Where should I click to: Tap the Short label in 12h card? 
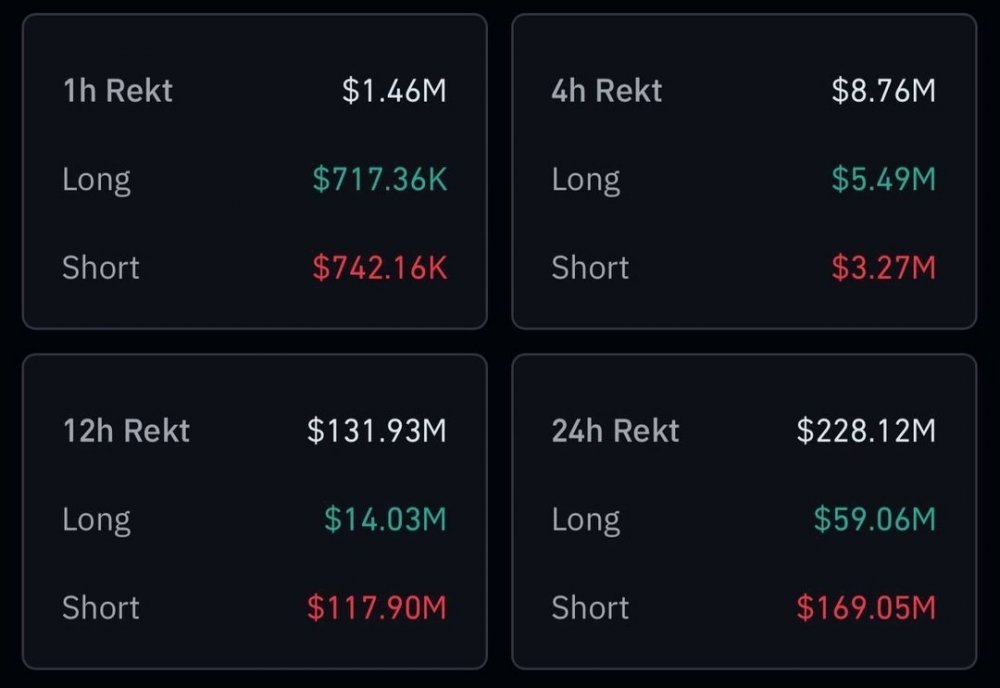pos(101,607)
